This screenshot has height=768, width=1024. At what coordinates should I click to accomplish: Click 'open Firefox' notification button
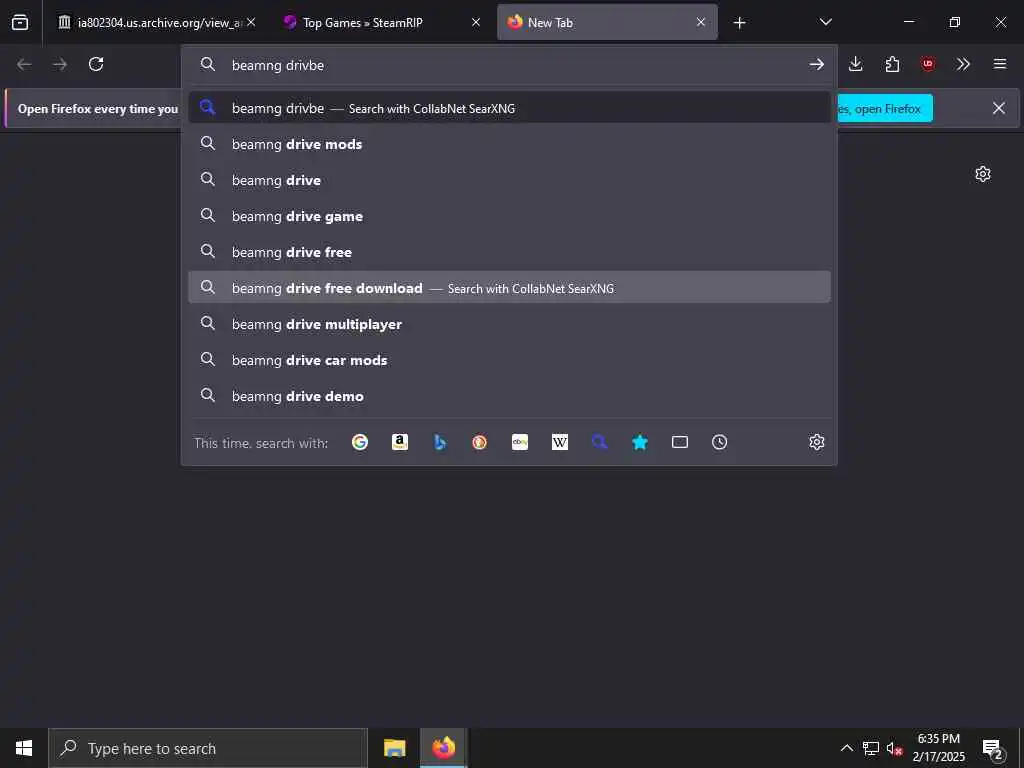(884, 108)
